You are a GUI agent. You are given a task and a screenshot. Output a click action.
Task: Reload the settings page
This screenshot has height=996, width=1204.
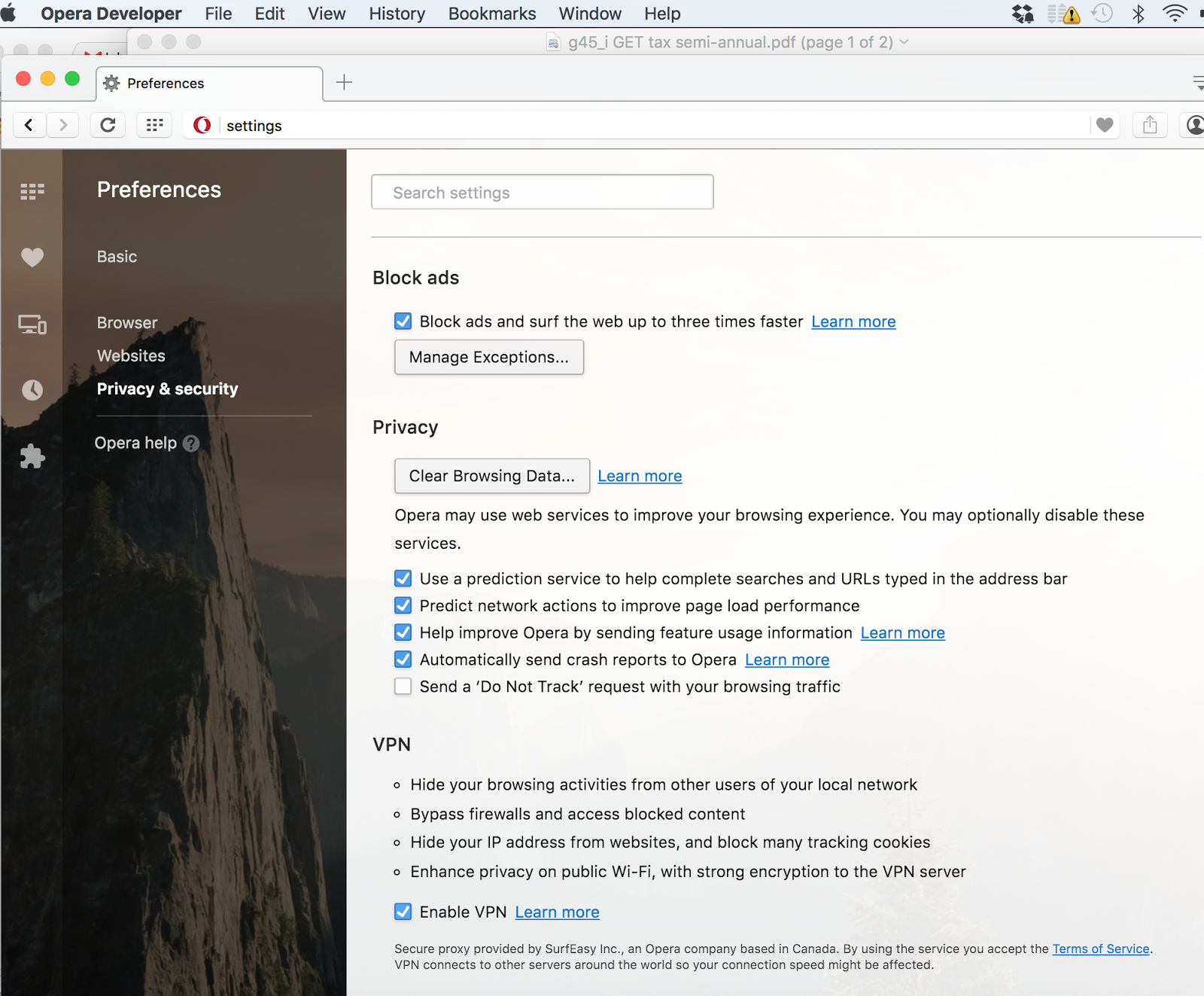click(x=108, y=125)
